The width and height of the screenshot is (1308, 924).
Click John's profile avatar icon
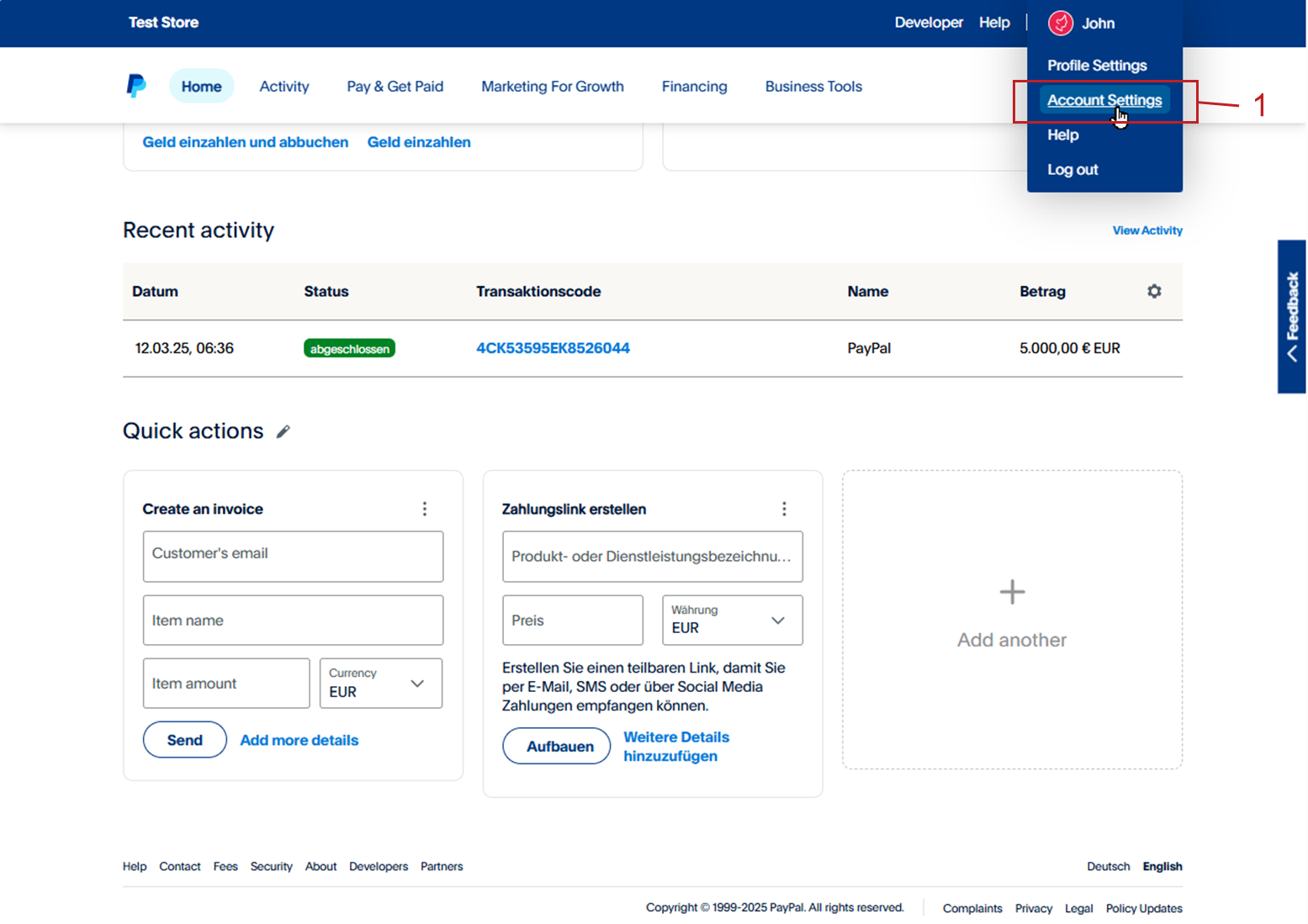pyautogui.click(x=1060, y=24)
